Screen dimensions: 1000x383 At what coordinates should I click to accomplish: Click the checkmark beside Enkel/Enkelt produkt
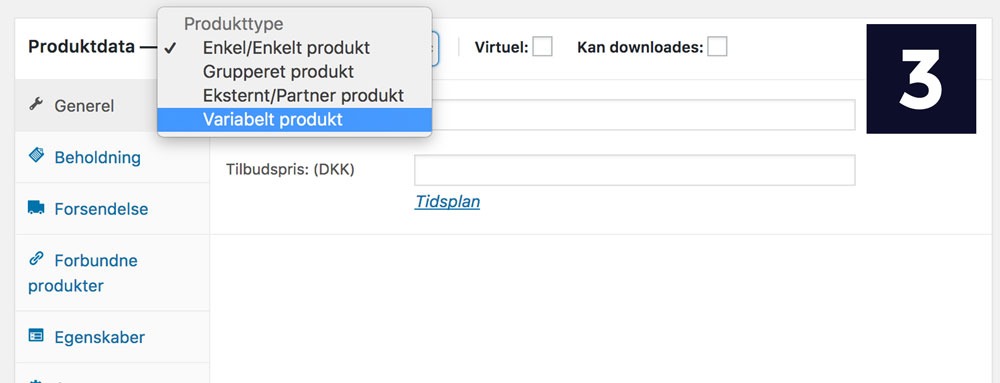click(170, 48)
